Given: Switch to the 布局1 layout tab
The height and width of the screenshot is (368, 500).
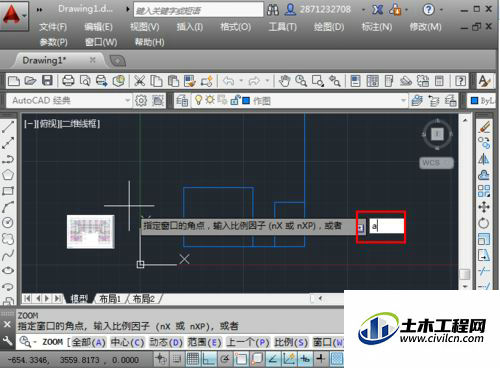Looking at the screenshot, I should (110, 298).
